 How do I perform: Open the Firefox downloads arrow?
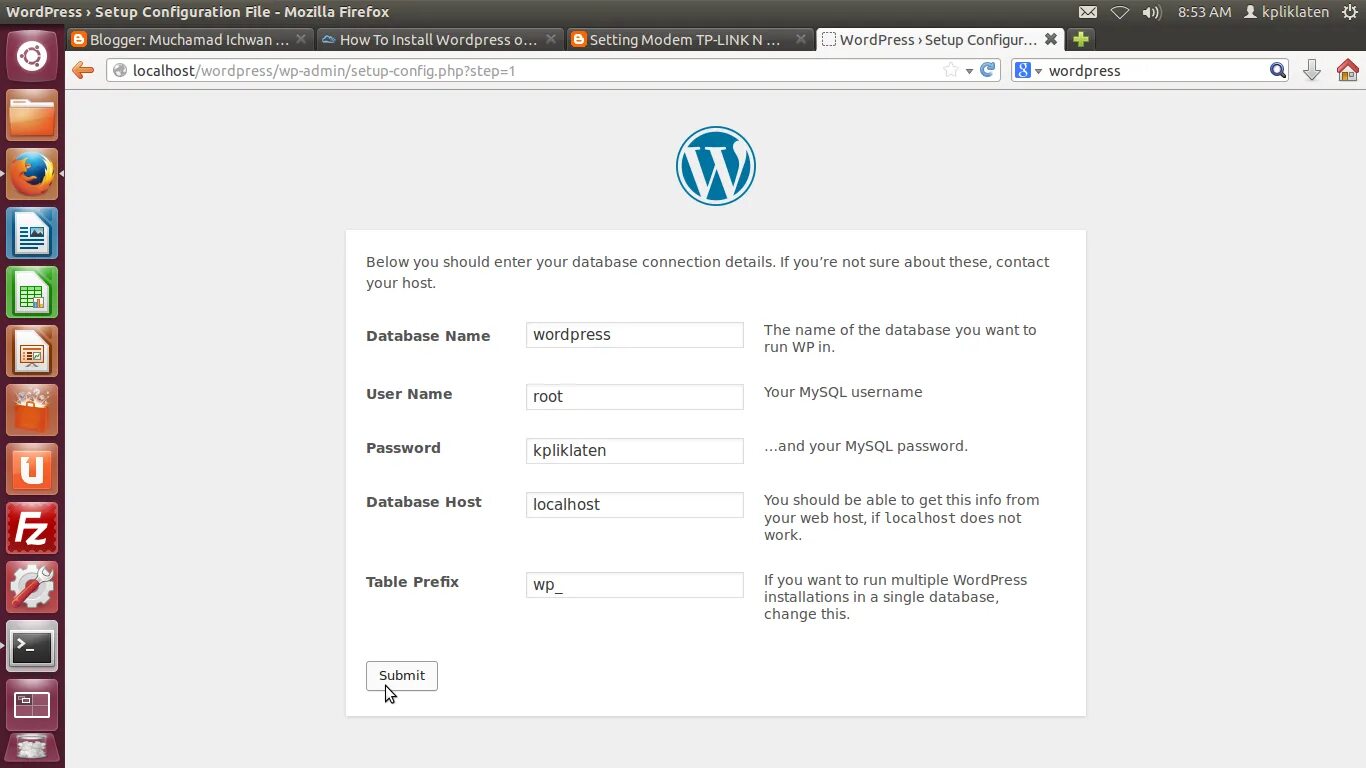tap(1312, 70)
